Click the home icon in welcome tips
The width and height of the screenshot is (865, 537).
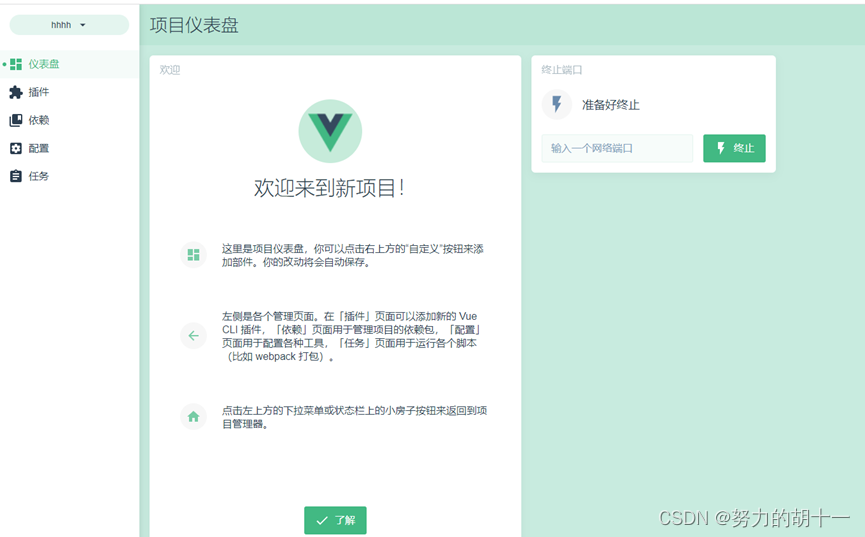[x=194, y=417]
